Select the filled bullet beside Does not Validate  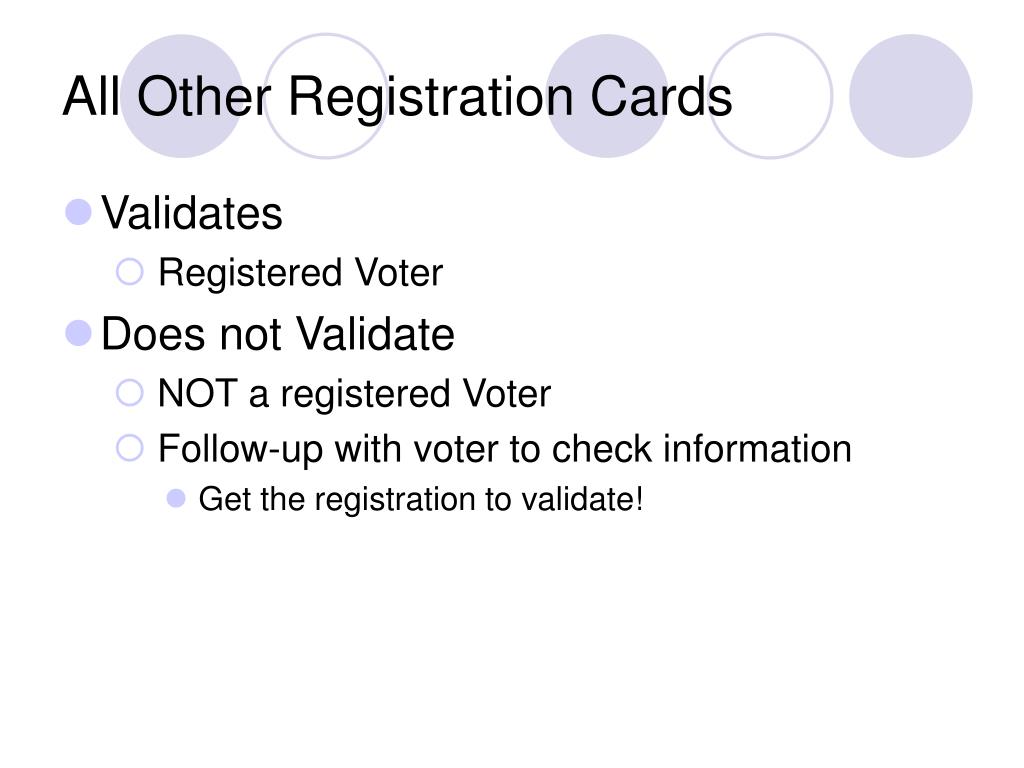pyautogui.click(x=78, y=333)
